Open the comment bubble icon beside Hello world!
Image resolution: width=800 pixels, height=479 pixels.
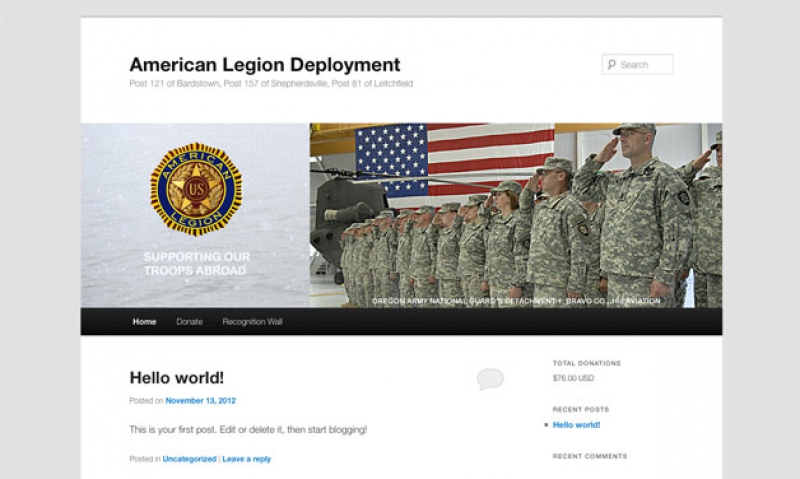click(490, 379)
